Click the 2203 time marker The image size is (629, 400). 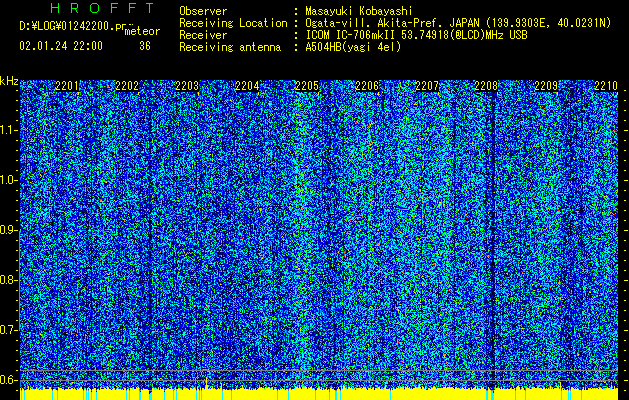pyautogui.click(x=187, y=86)
